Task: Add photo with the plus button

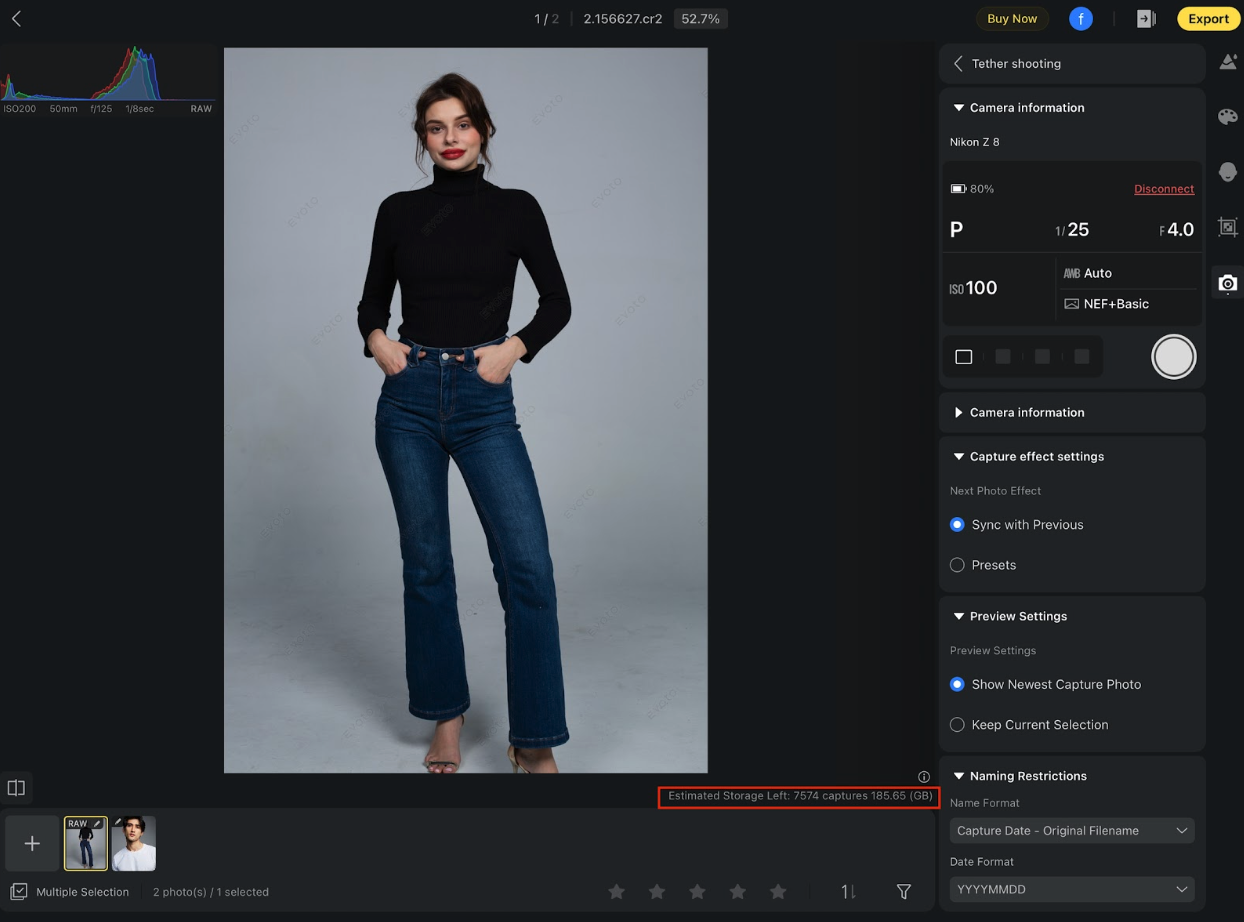Action: point(32,844)
